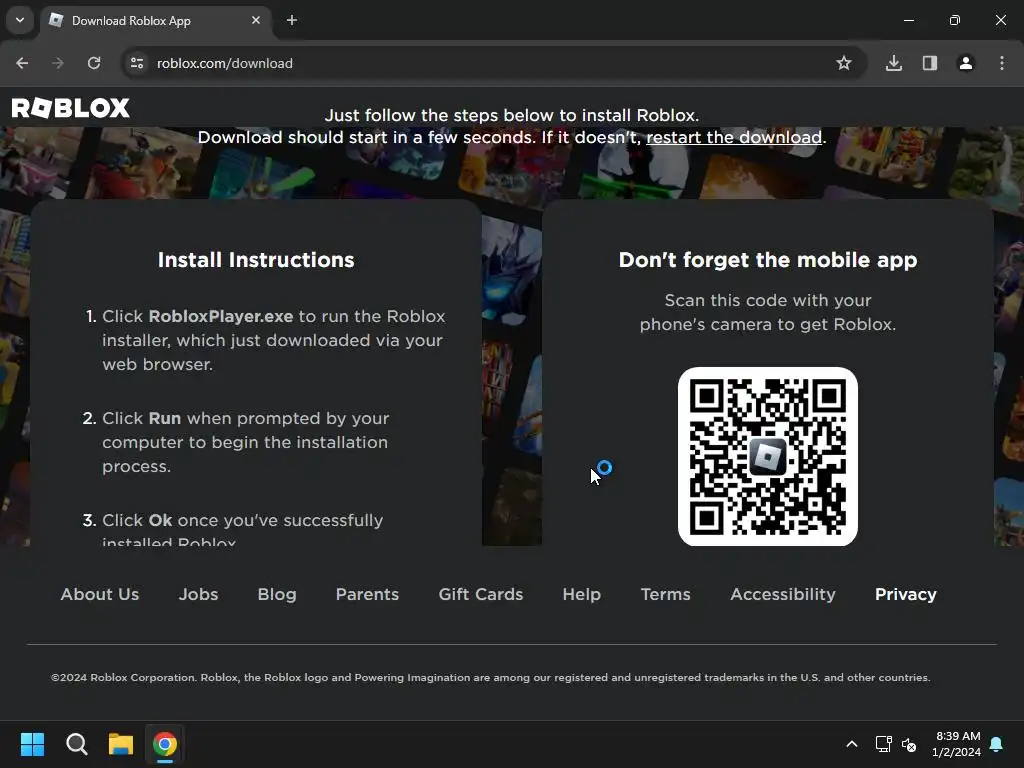Open clock showing 8:39 AM
This screenshot has width=1024, height=768.
pos(957,744)
